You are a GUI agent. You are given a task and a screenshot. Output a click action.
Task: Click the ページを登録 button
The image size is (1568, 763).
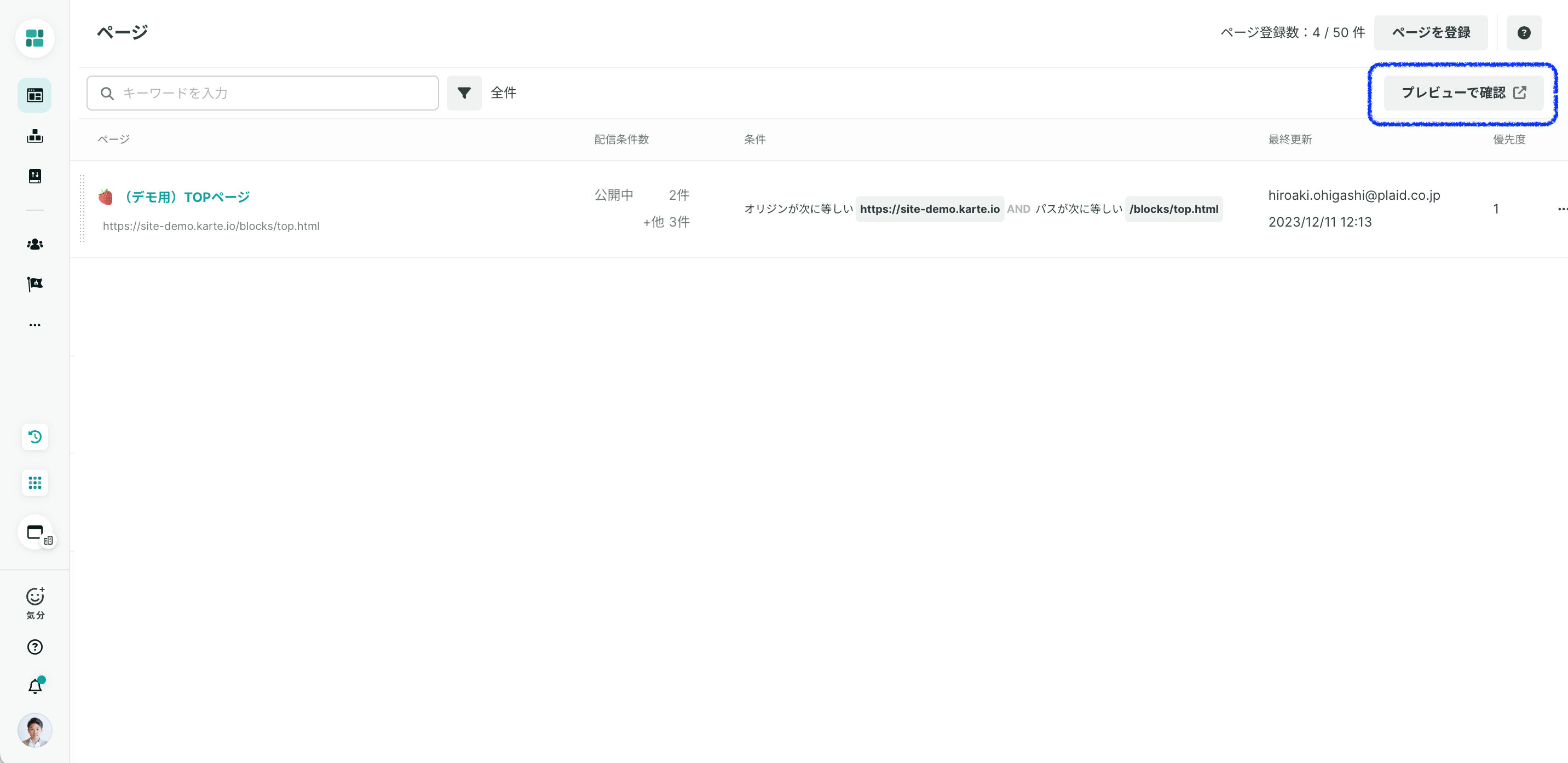pyautogui.click(x=1431, y=33)
